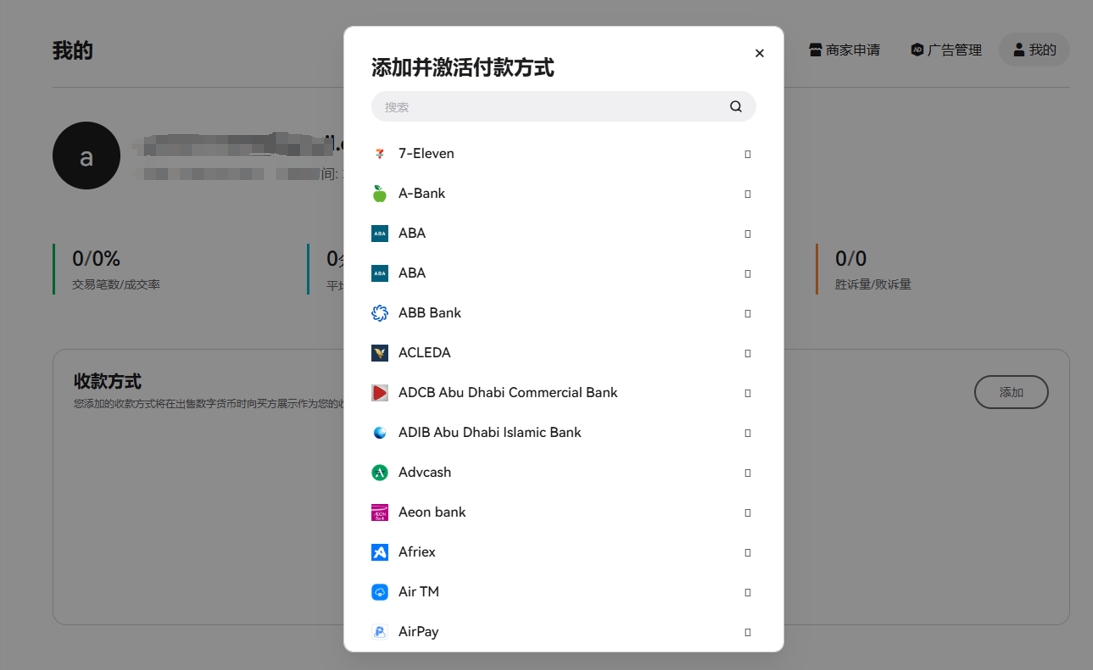The height and width of the screenshot is (670, 1093).
Task: Click the 添加 button in 收款方式
Action: pos(1010,392)
